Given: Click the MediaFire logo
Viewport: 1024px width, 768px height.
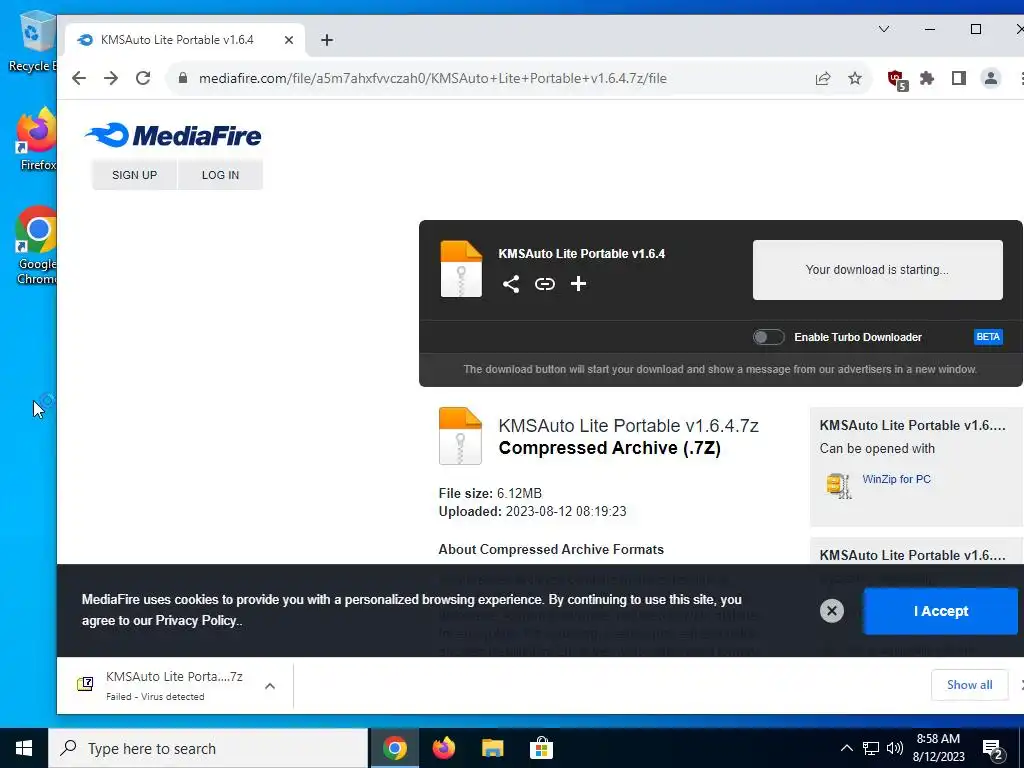Looking at the screenshot, I should 173,135.
